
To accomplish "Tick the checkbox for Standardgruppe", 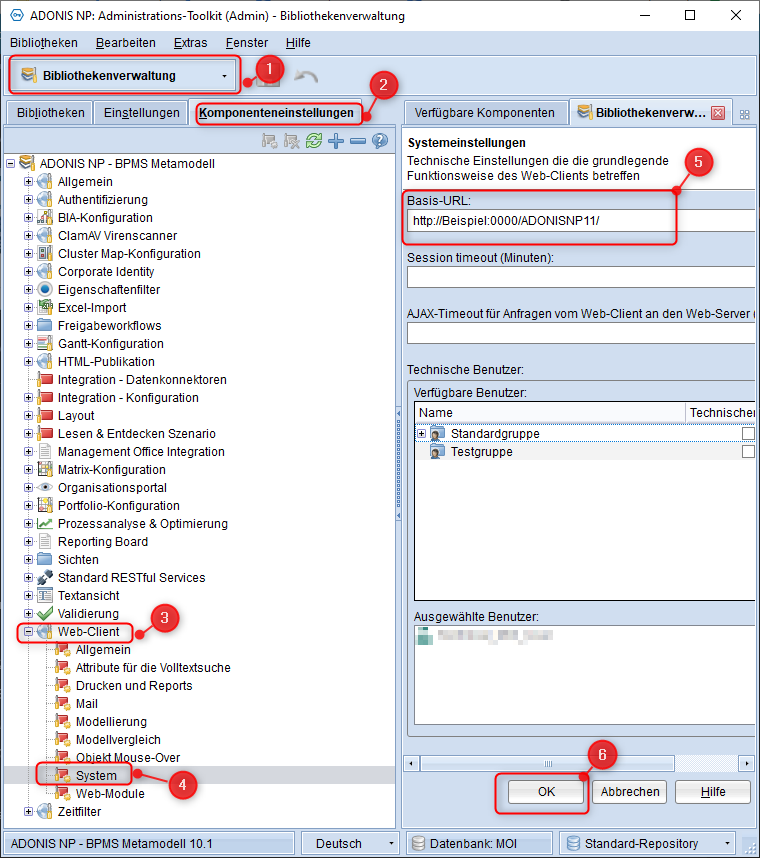I will (748, 434).
